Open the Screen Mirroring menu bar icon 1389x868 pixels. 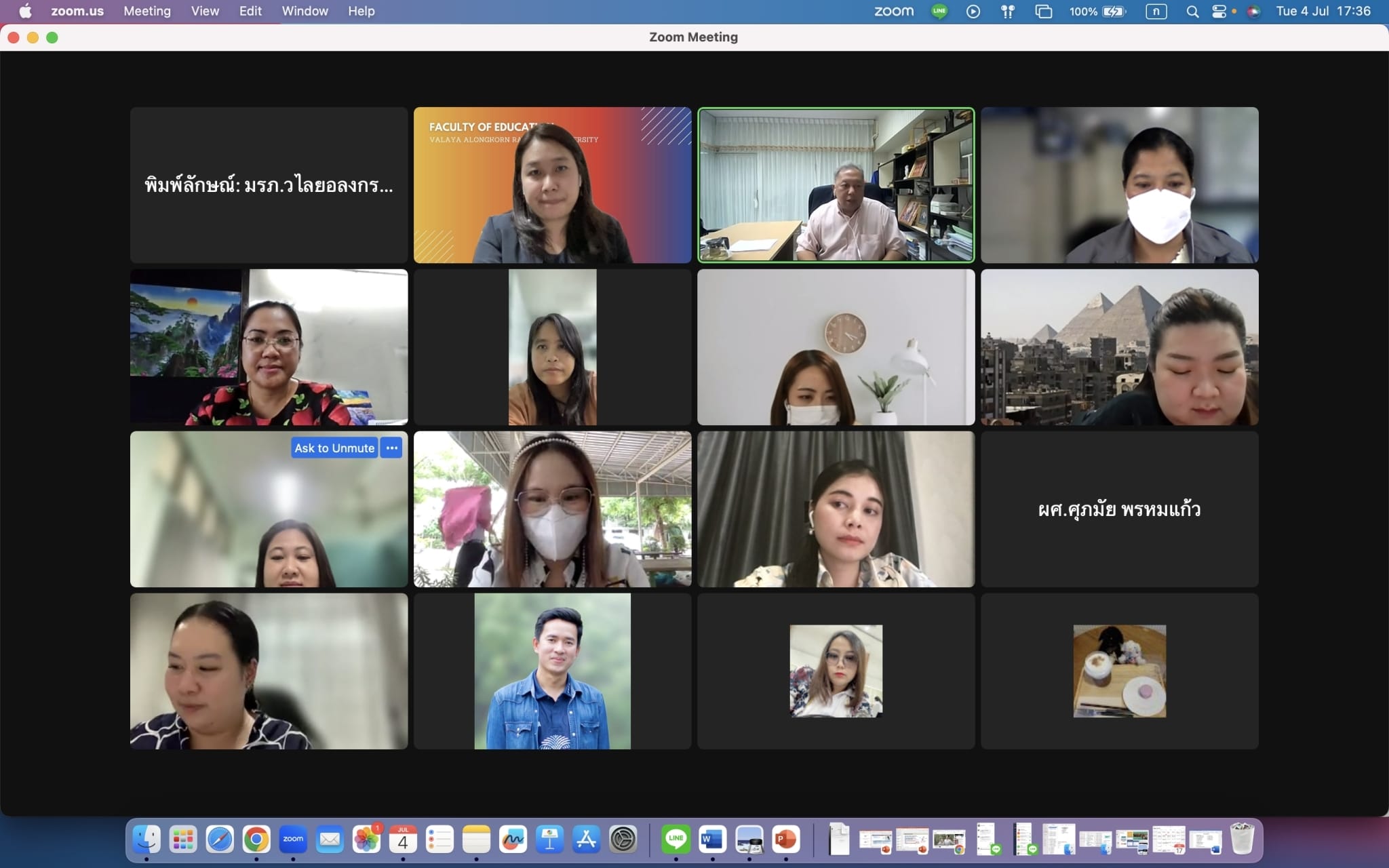point(1043,11)
